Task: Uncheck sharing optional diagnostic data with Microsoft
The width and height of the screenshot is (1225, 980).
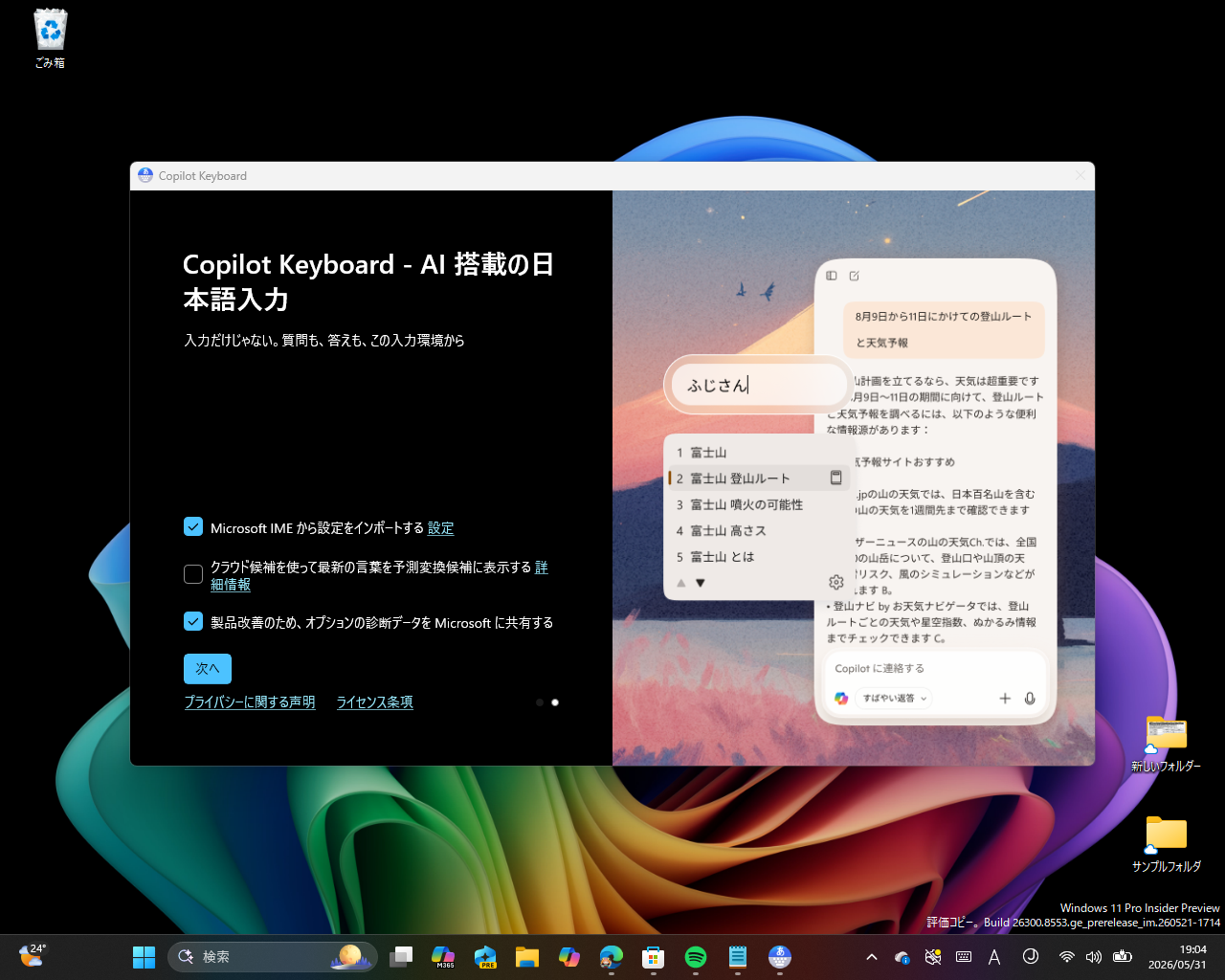Action: pos(193,622)
